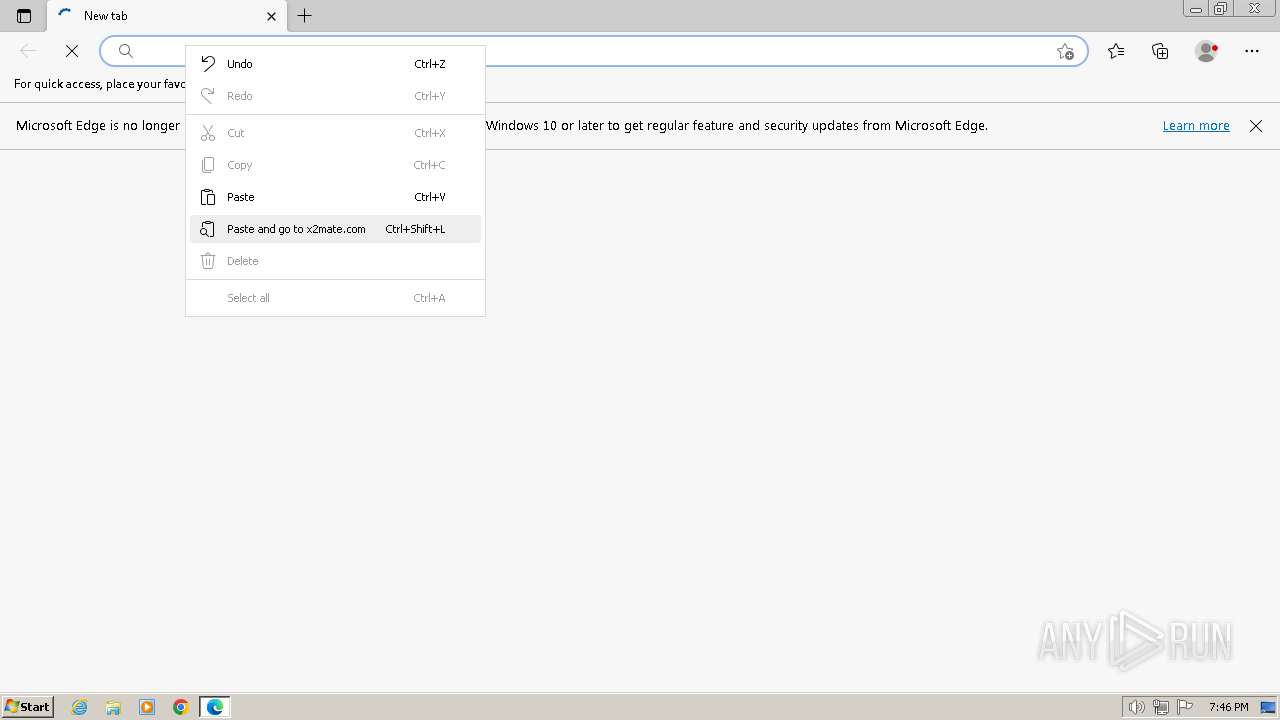This screenshot has height=720, width=1280.
Task: Open the Collections icon
Action: (x=1160, y=51)
